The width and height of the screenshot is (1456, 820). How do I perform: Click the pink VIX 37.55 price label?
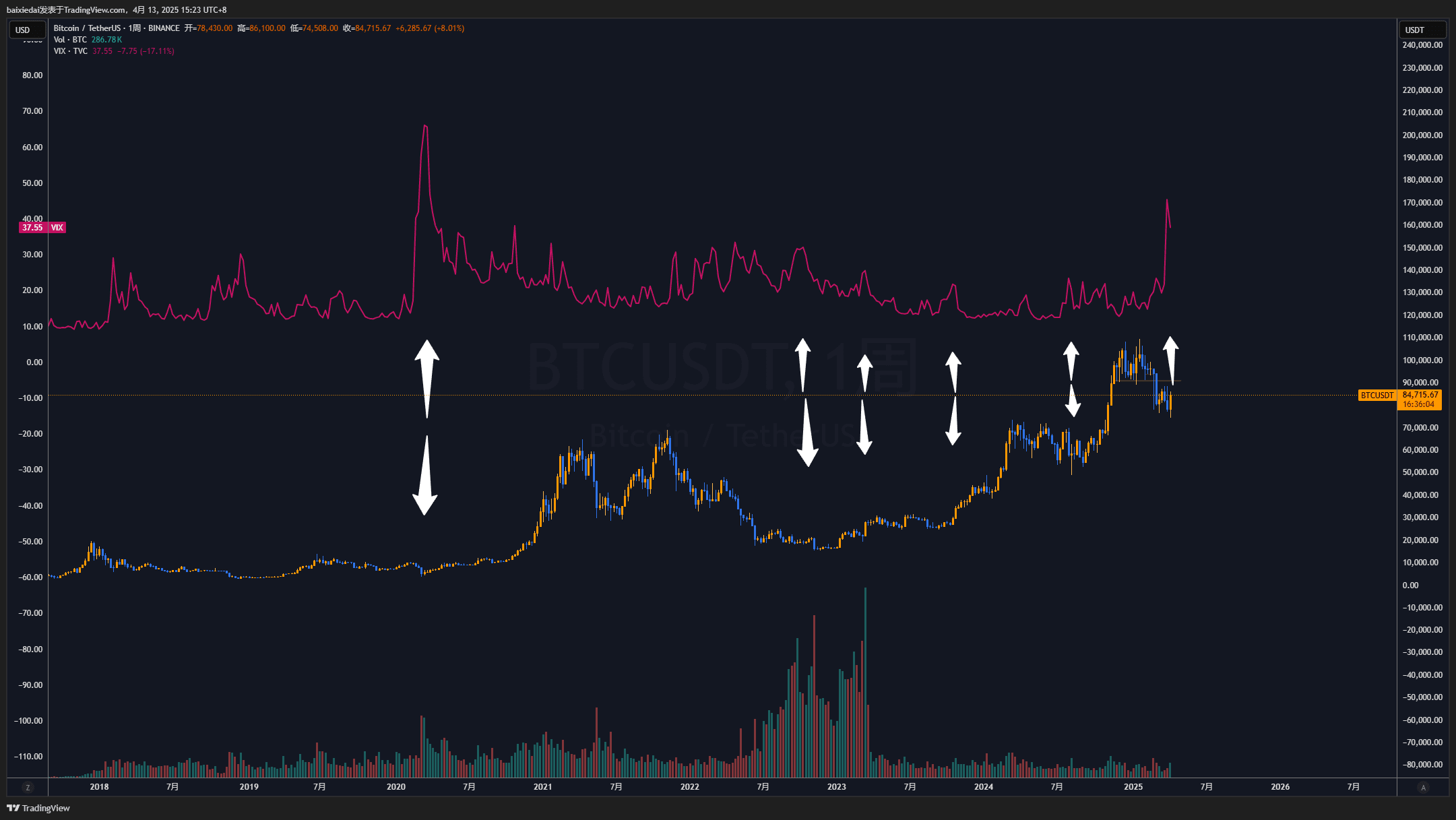42,228
